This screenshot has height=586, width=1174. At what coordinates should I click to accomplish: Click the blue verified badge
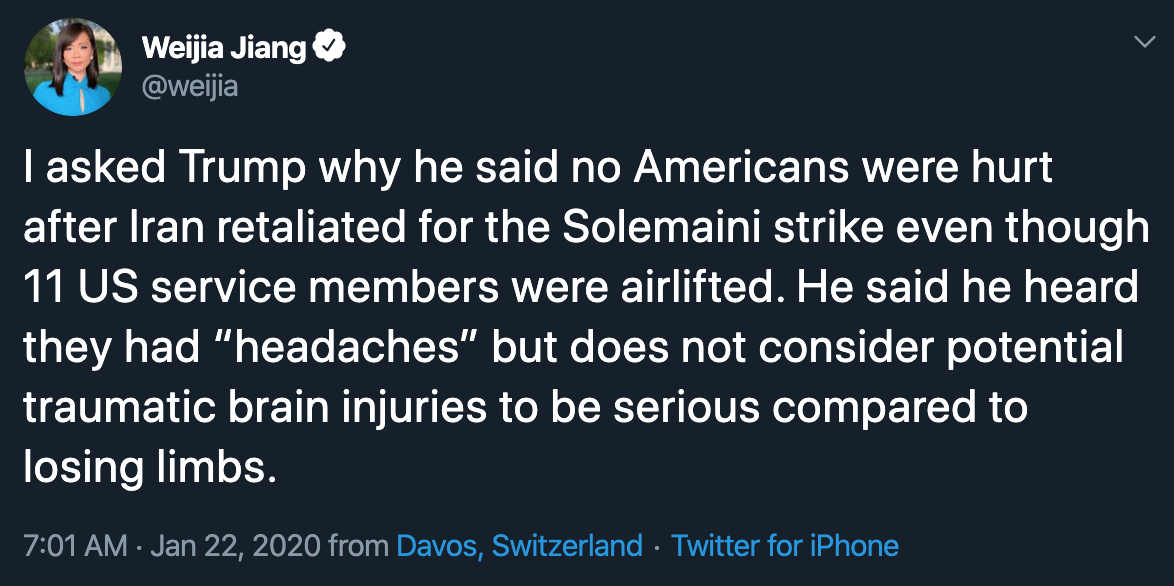(x=330, y=47)
